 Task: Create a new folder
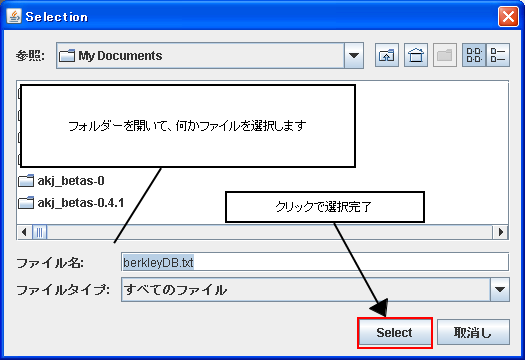[445, 55]
